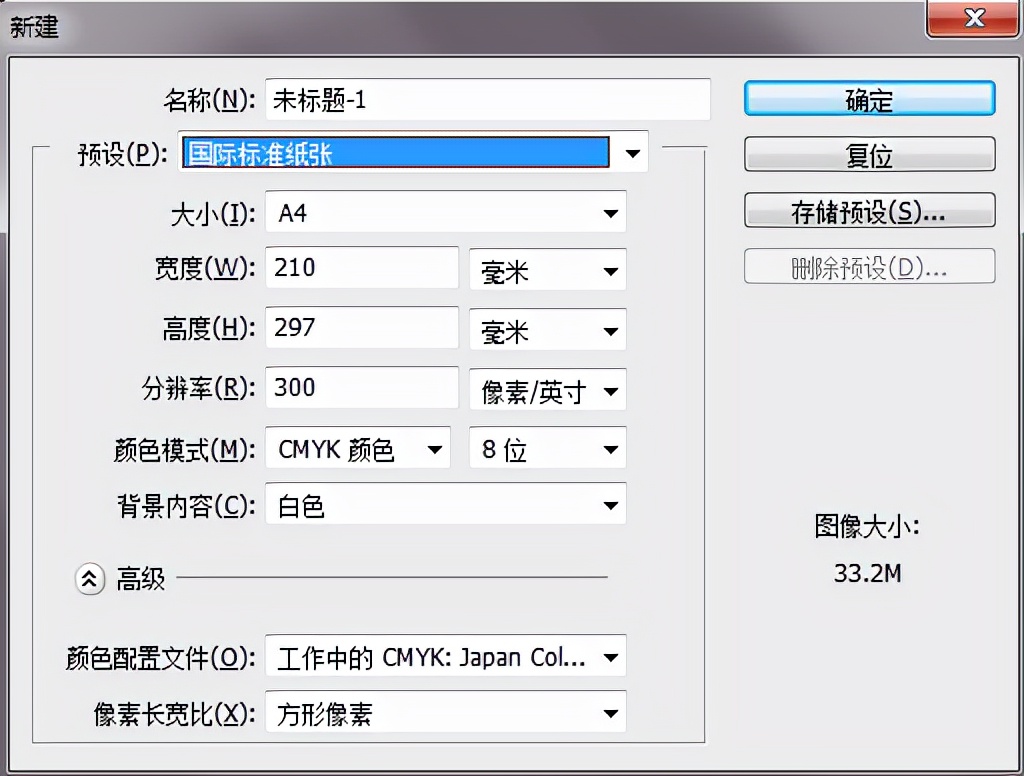This screenshot has width=1024, height=776.
Task: Open the 背景内容 白色 dropdown
Action: coord(446,504)
